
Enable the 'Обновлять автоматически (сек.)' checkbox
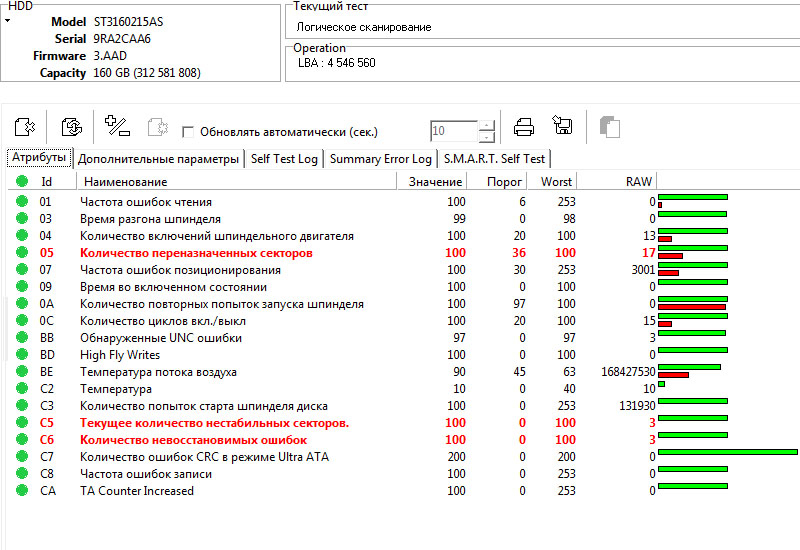point(188,132)
